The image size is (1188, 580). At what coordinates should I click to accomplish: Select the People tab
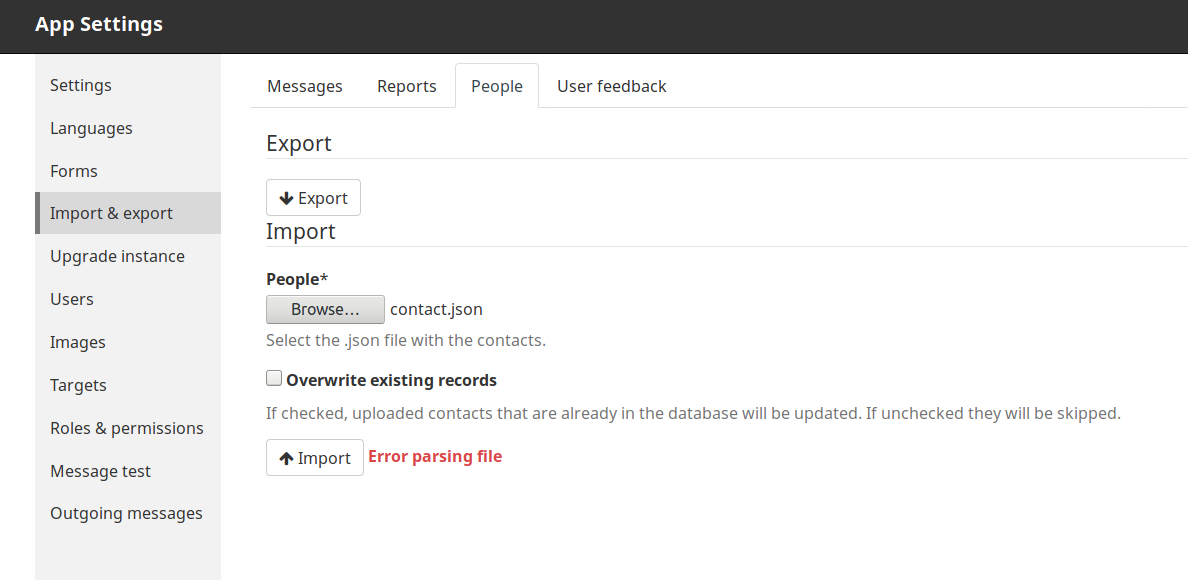497,86
